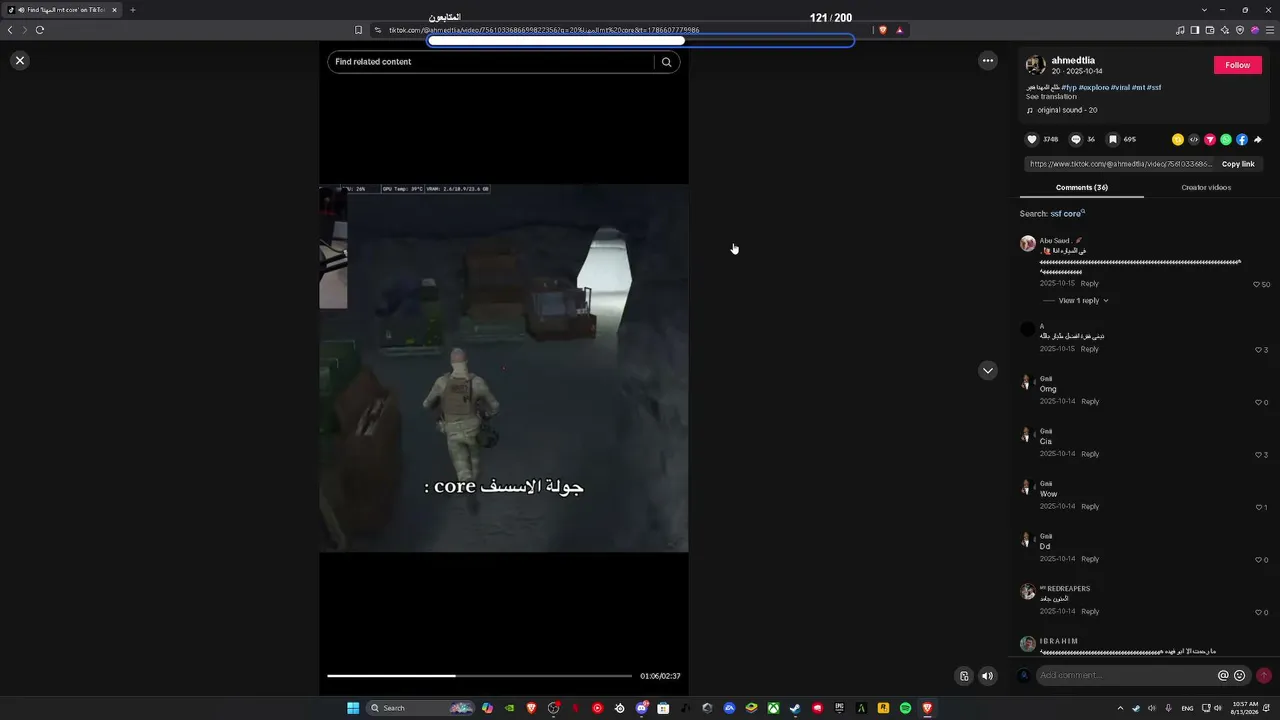Mute the video with the speaker icon

pos(987,676)
